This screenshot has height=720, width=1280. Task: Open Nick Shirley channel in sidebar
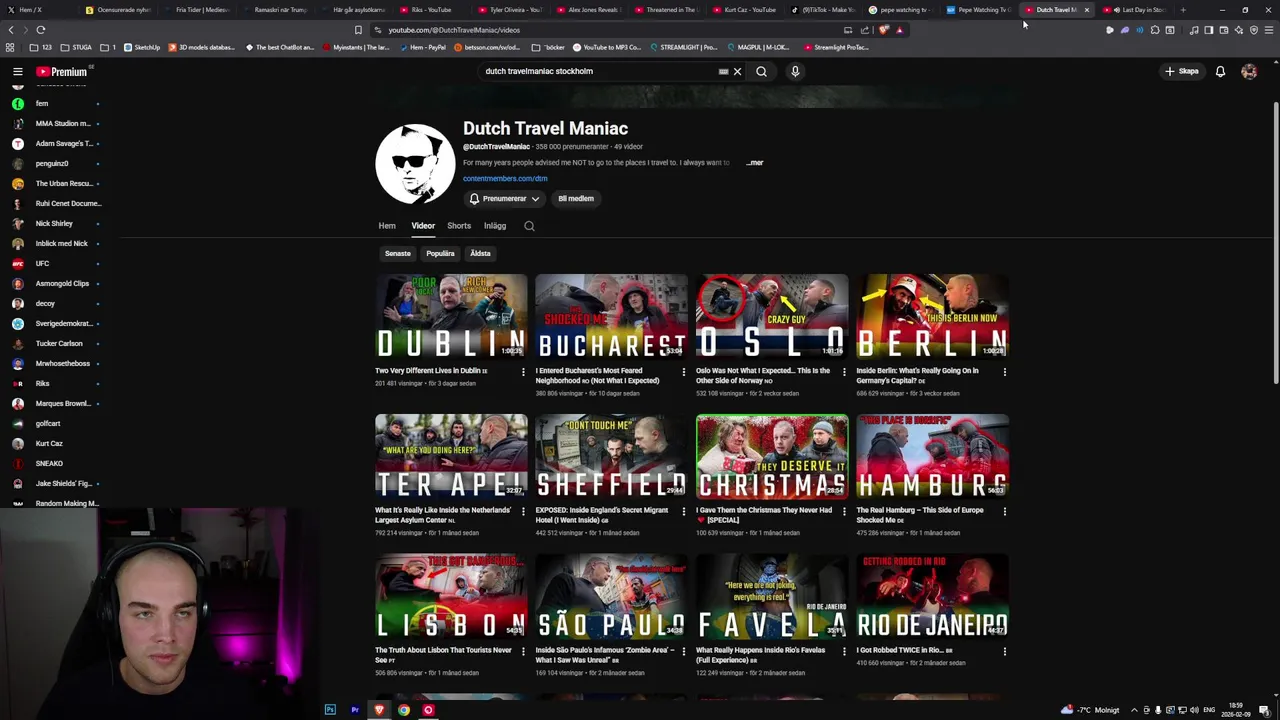pyautogui.click(x=55, y=223)
